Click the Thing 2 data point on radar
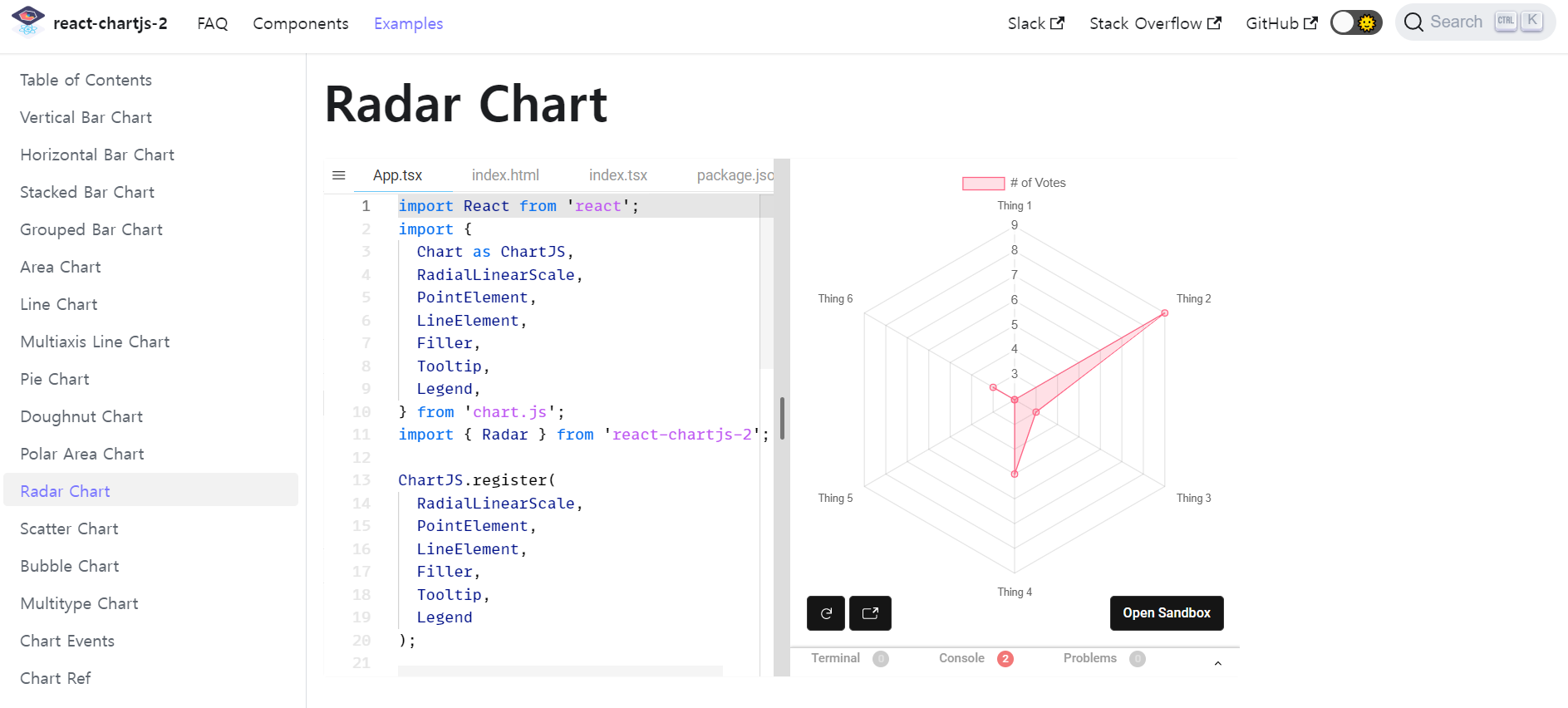The image size is (1568, 708). (x=1164, y=313)
